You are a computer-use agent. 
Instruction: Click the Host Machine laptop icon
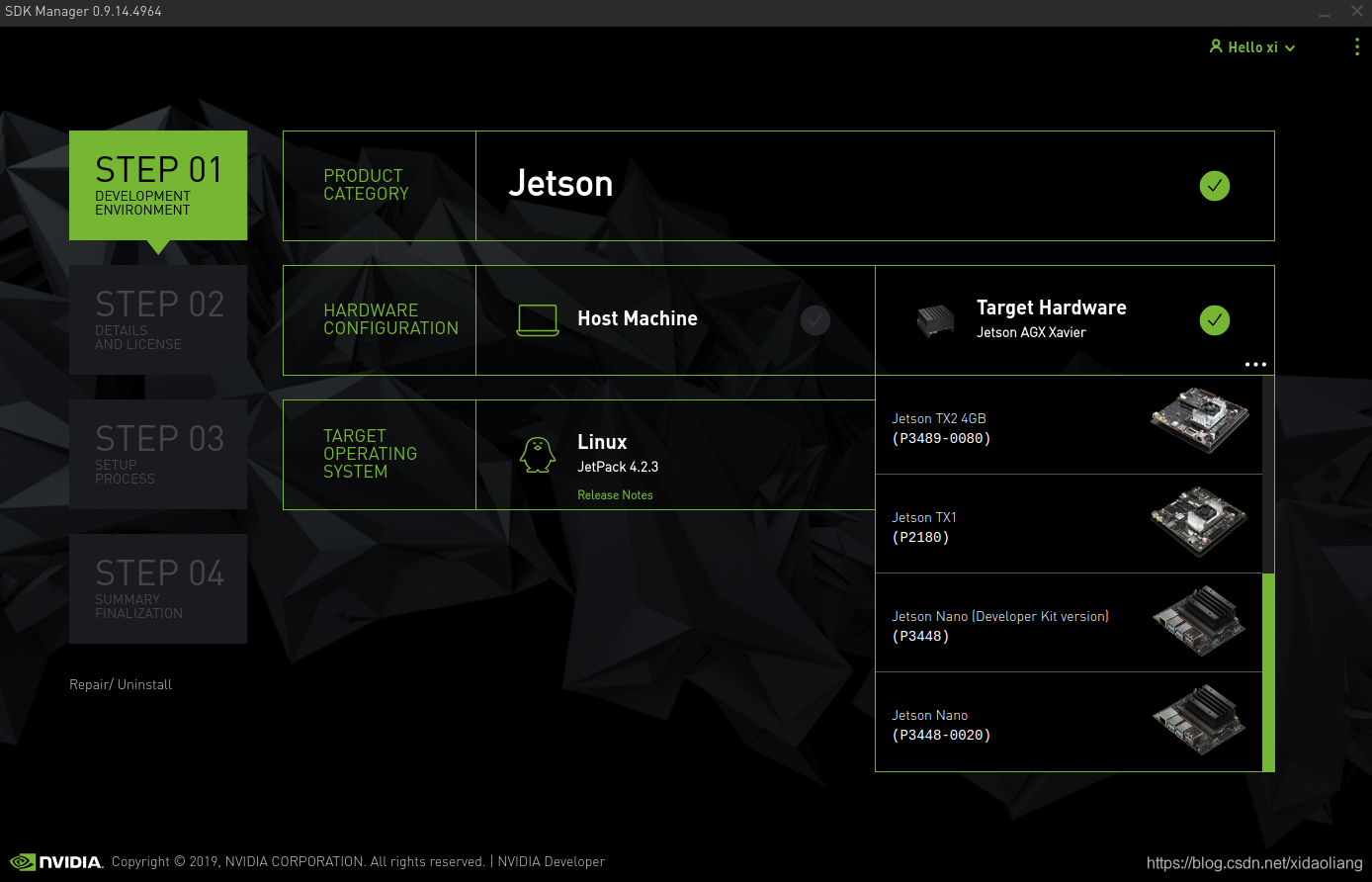click(538, 319)
